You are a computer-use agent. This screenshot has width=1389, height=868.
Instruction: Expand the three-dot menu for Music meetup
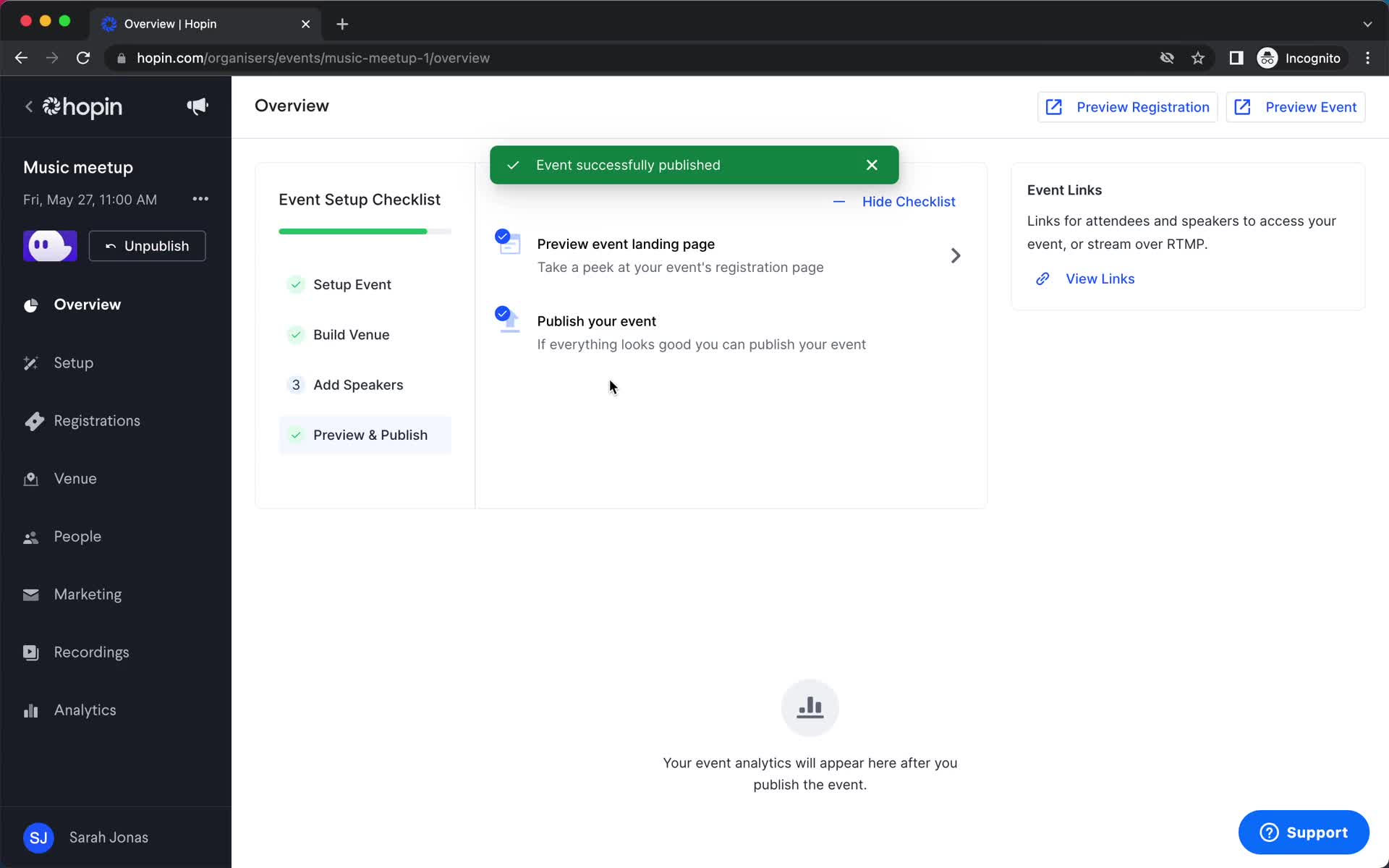tap(199, 199)
